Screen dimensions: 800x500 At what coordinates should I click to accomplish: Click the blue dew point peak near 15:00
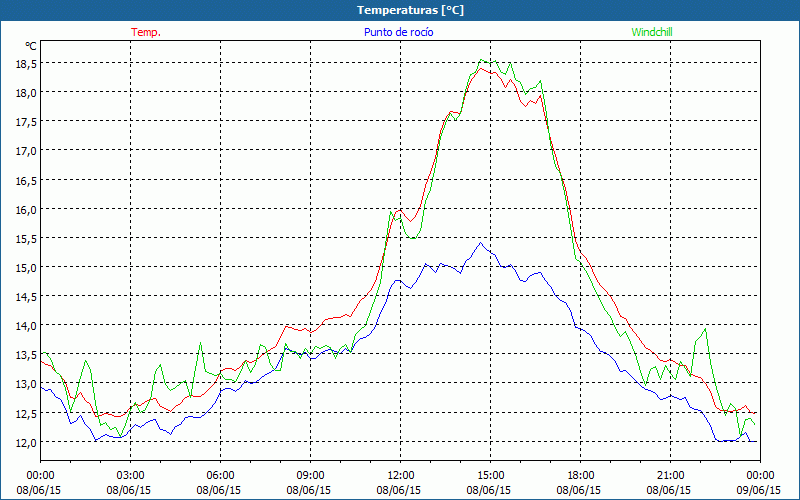480,243
